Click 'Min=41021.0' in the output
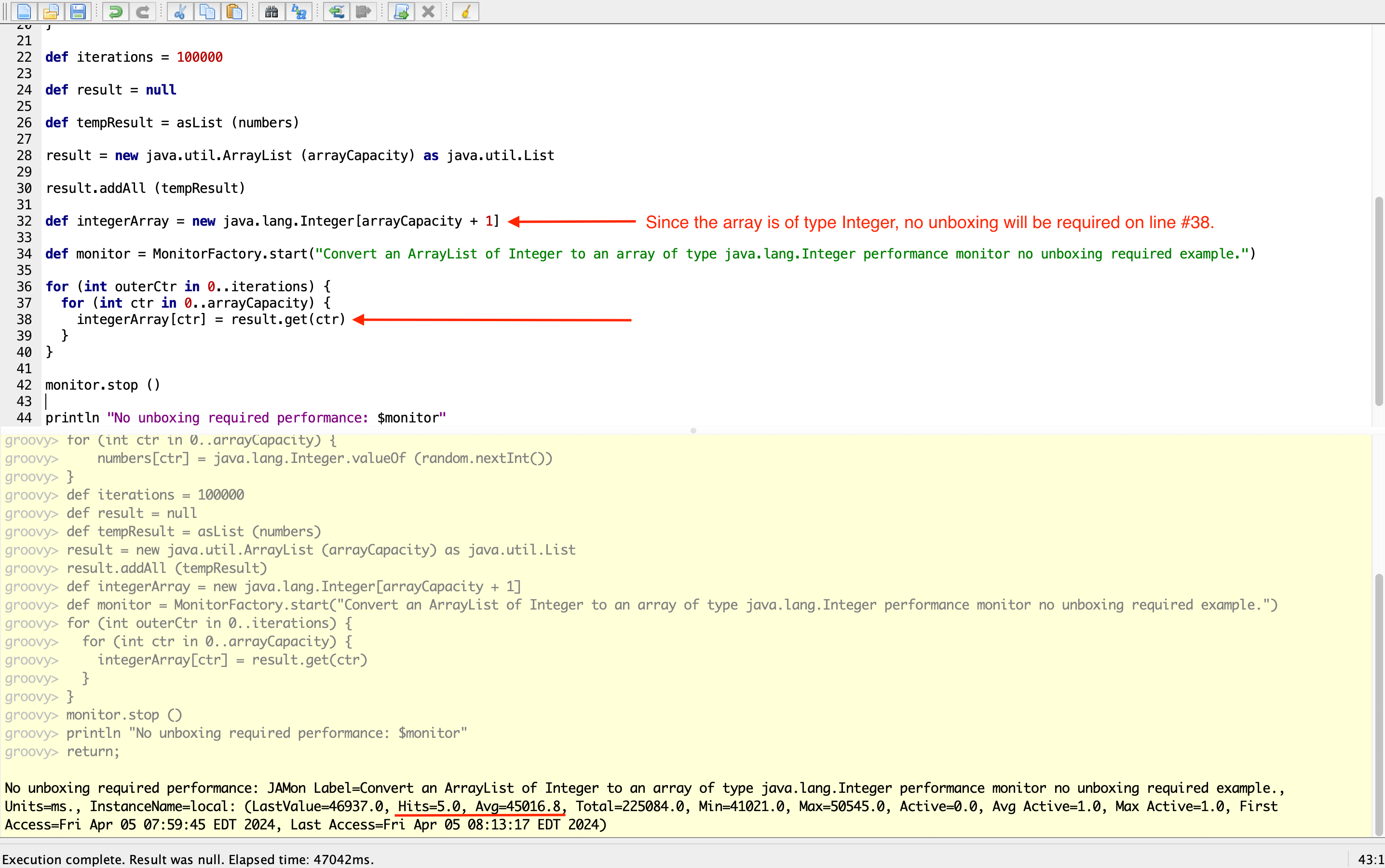1385x868 pixels. (742, 806)
